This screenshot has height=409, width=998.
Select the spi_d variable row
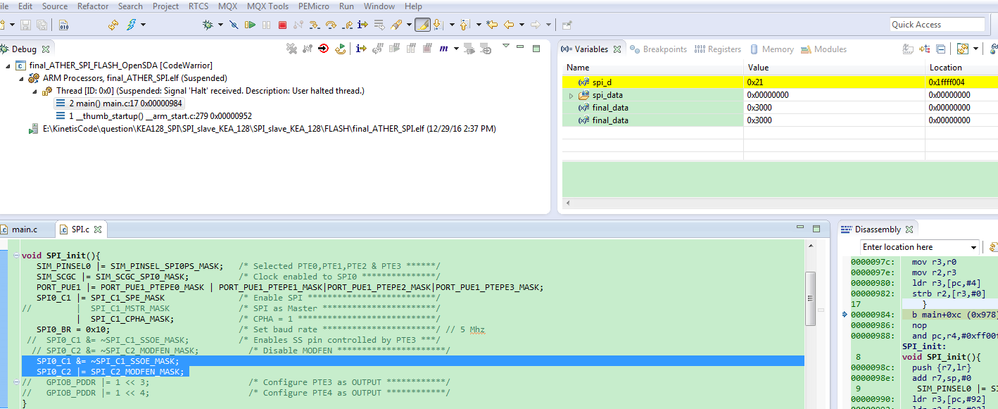780,82
